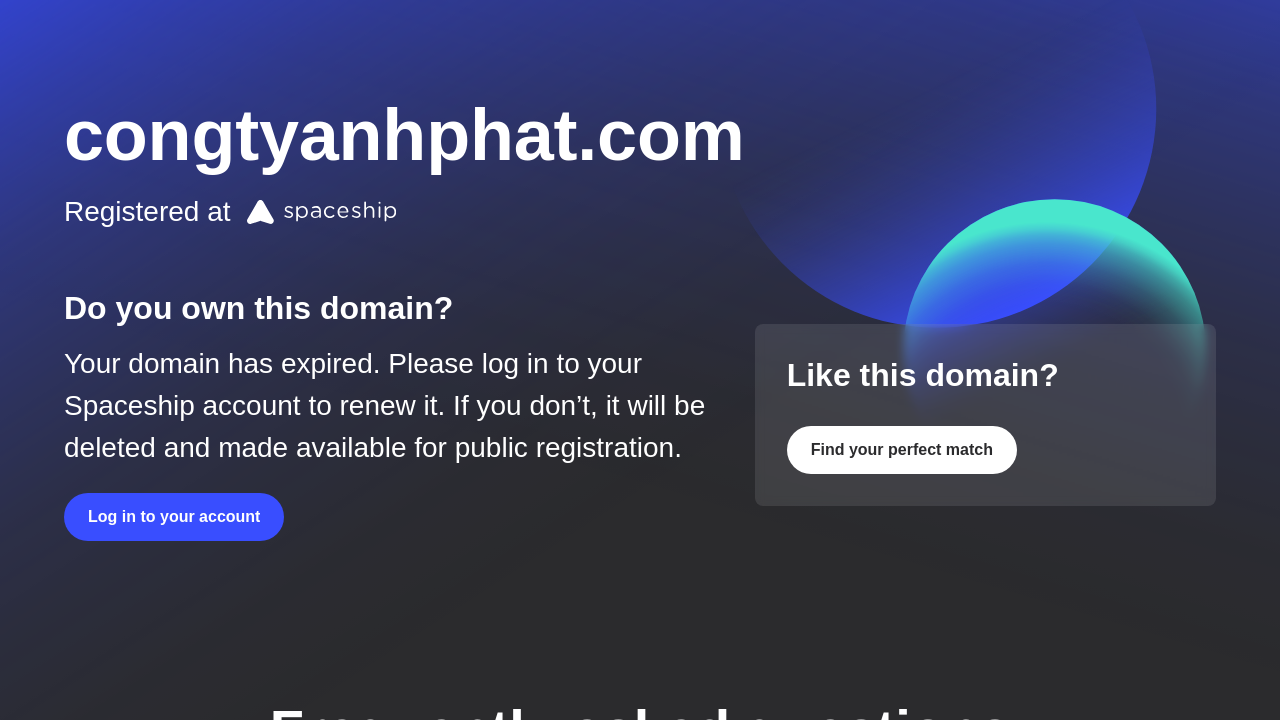Viewport: 1280px width, 720px height.
Task: Click public registration phrase in paragraph
Action: click(x=569, y=448)
